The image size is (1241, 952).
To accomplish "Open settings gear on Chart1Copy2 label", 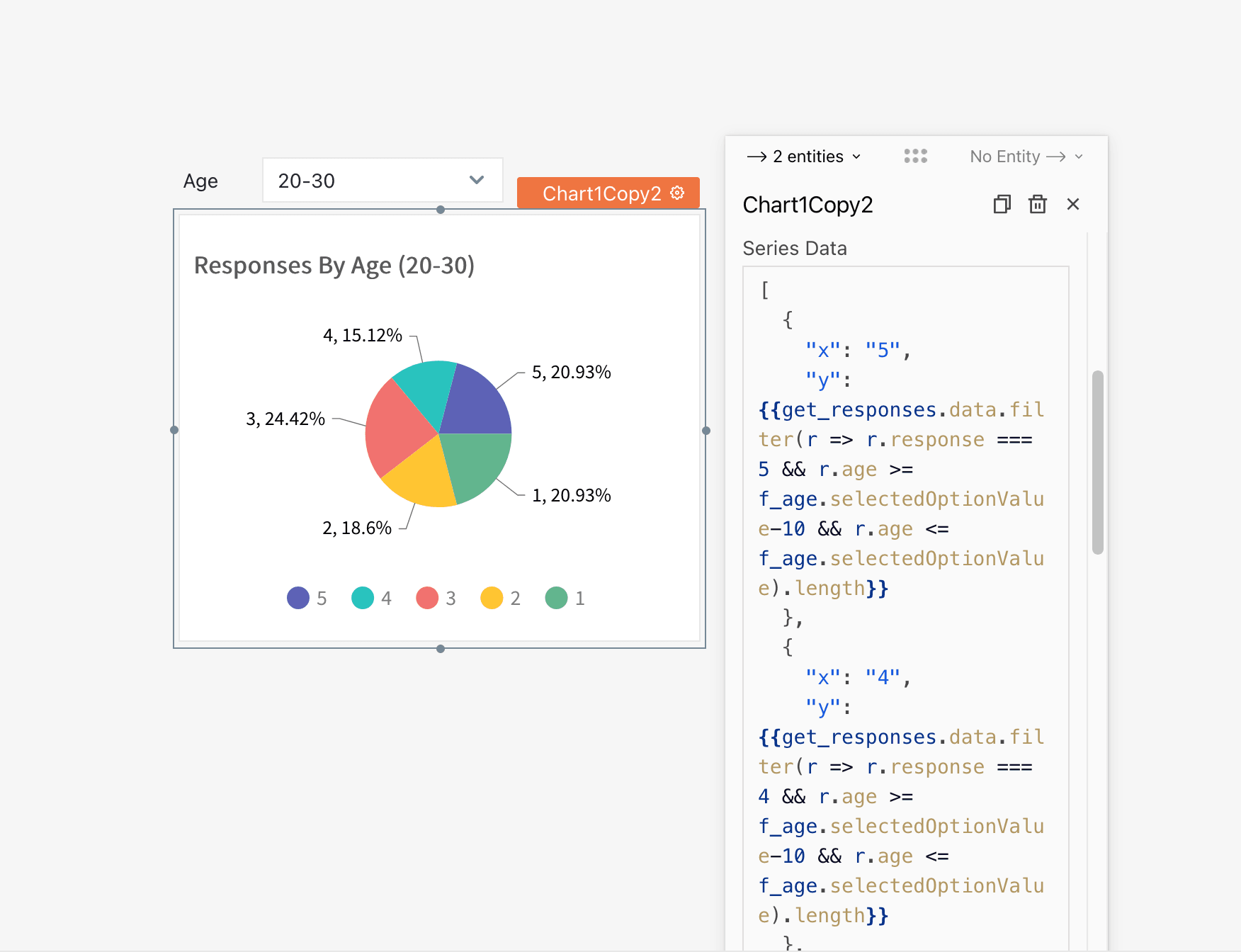I will click(677, 193).
